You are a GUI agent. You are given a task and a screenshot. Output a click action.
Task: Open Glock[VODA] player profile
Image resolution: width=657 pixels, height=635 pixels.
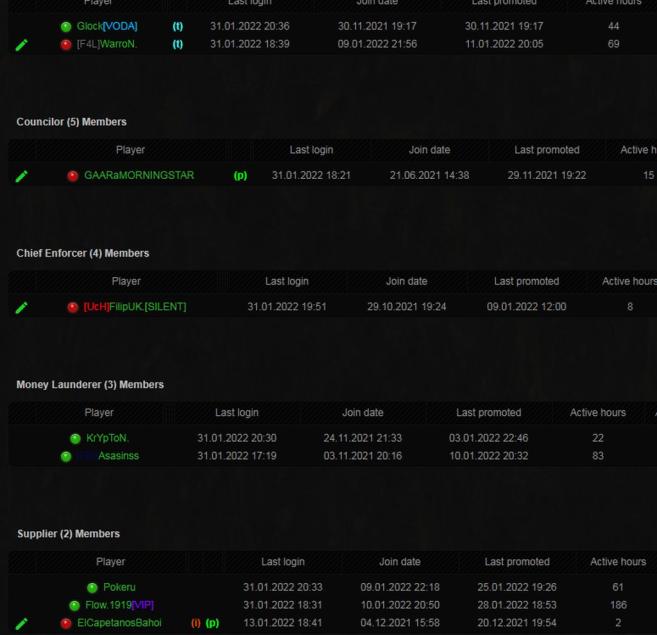click(x=107, y=26)
